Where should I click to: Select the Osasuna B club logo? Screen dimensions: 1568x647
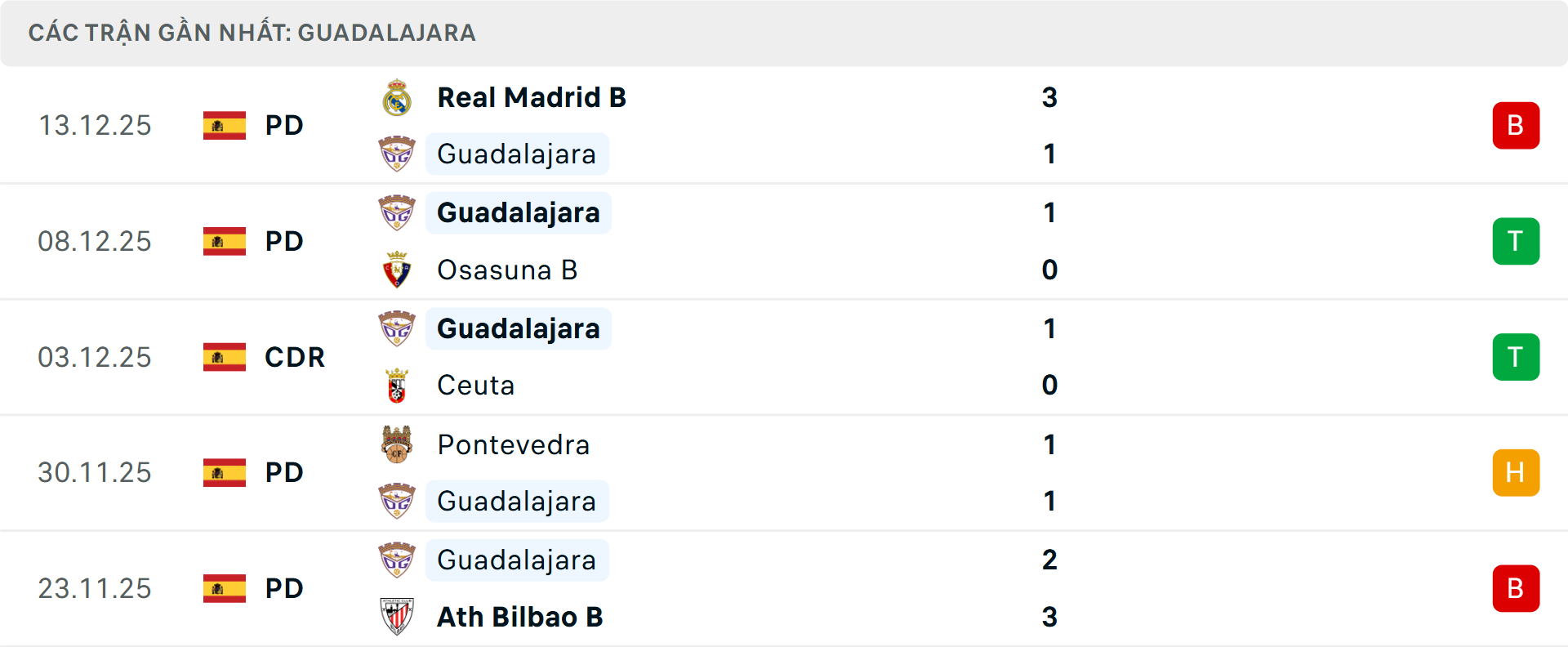coord(397,270)
